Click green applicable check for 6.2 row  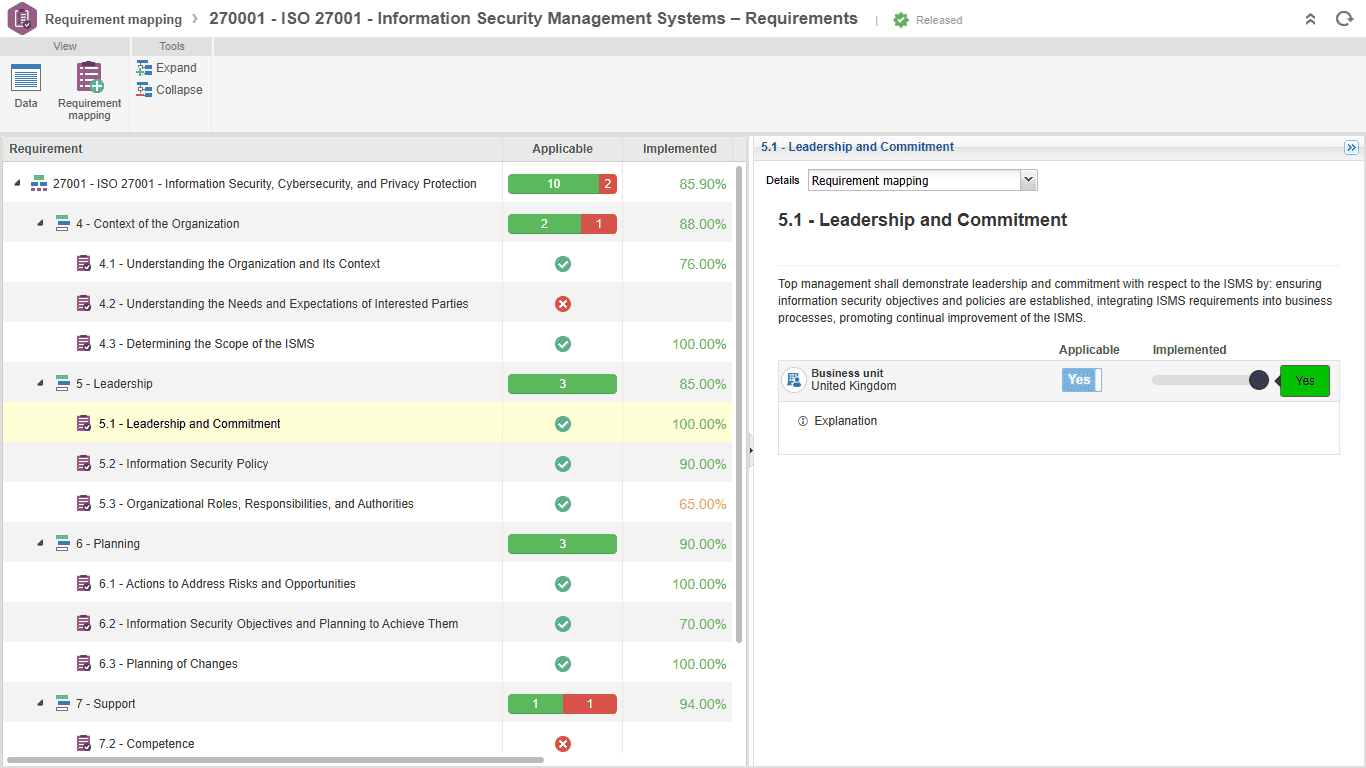[563, 624]
